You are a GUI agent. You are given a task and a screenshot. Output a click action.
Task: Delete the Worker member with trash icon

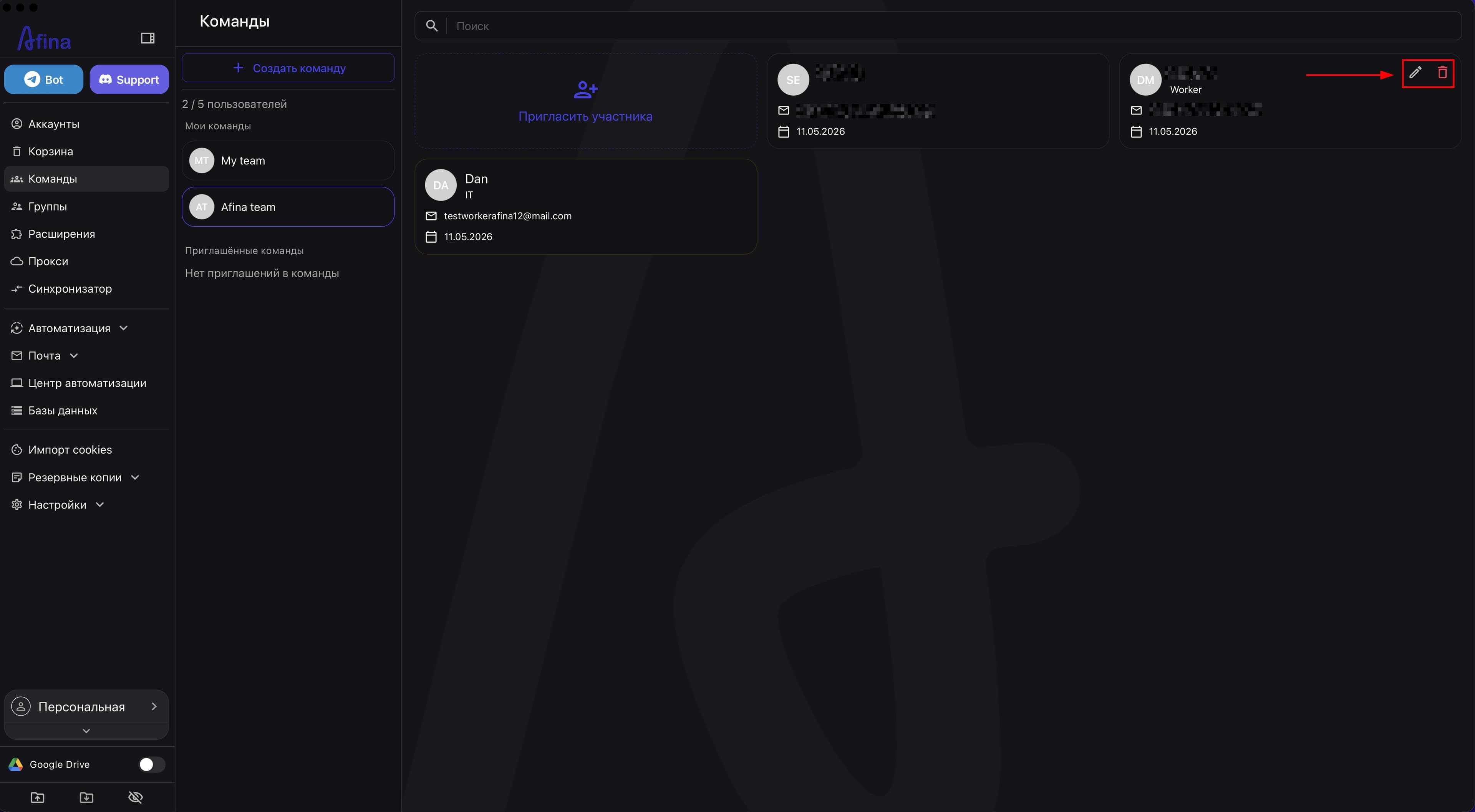click(1442, 73)
